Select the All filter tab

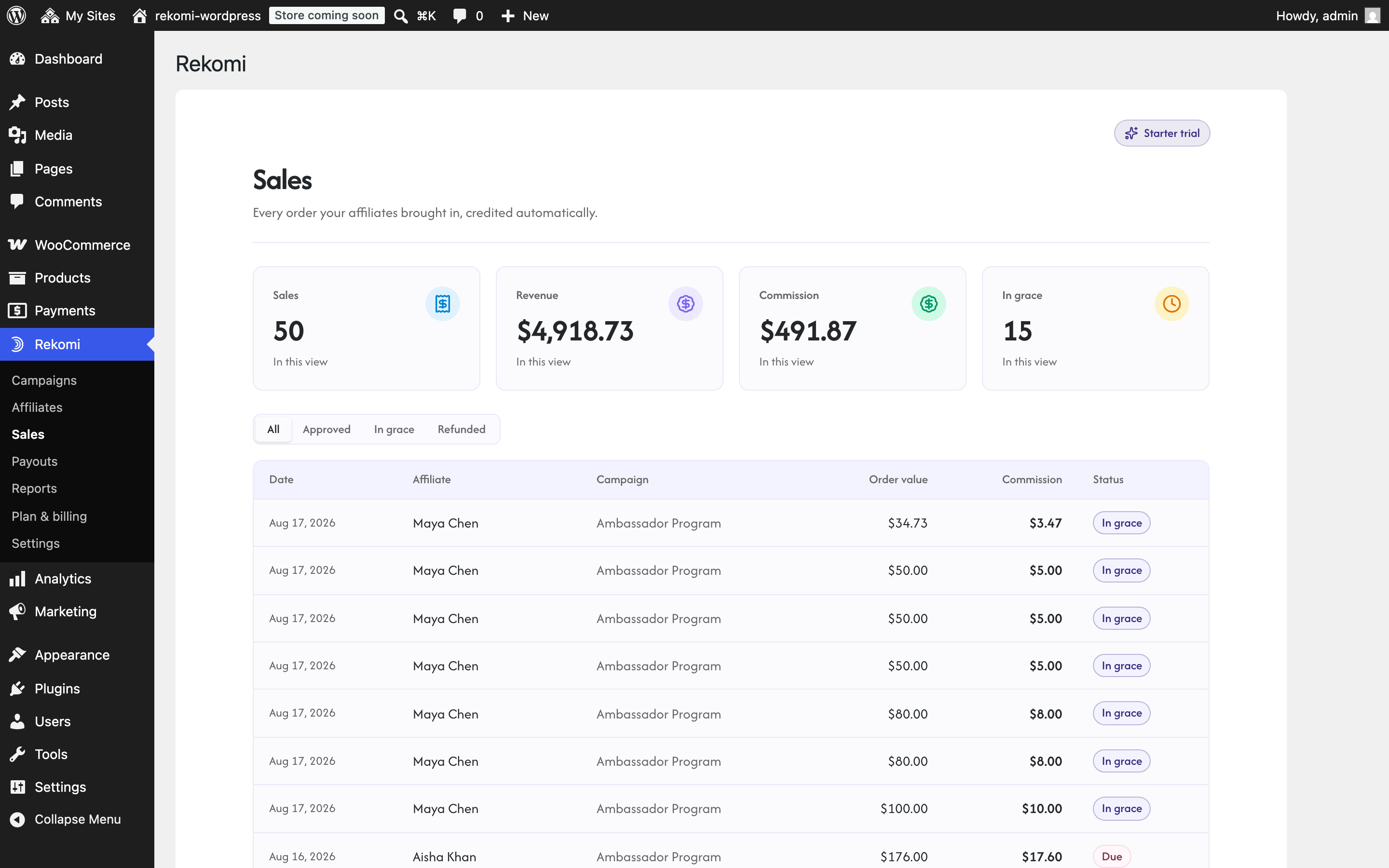[x=273, y=429]
